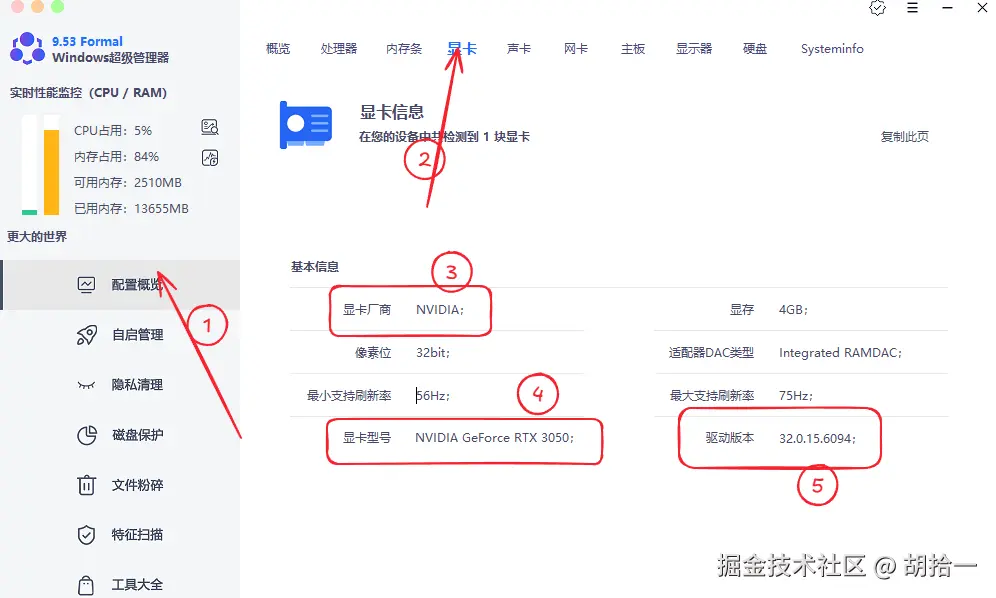Click the 已用内存：13655MB reading

click(x=131, y=208)
